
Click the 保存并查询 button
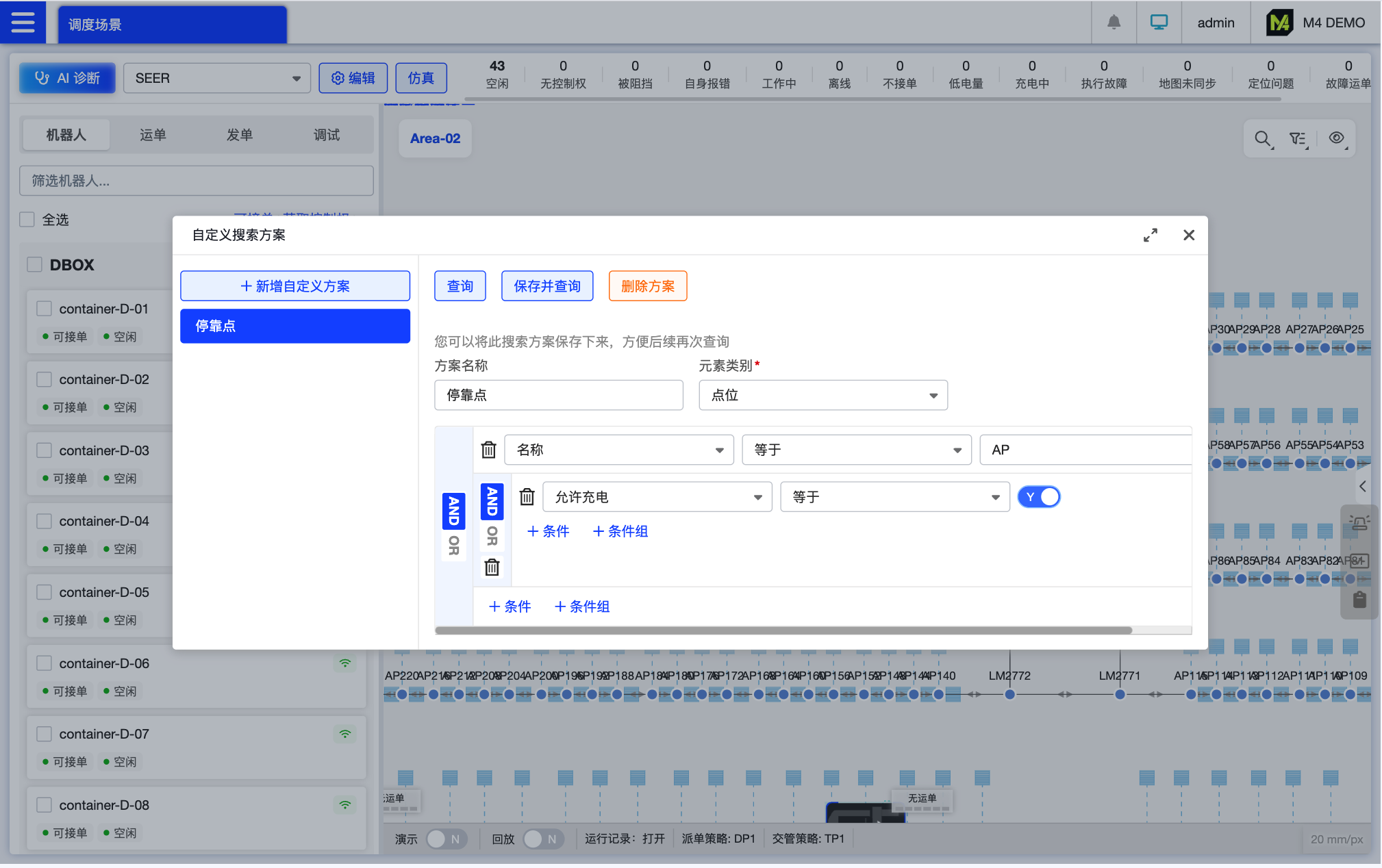pyautogui.click(x=546, y=286)
